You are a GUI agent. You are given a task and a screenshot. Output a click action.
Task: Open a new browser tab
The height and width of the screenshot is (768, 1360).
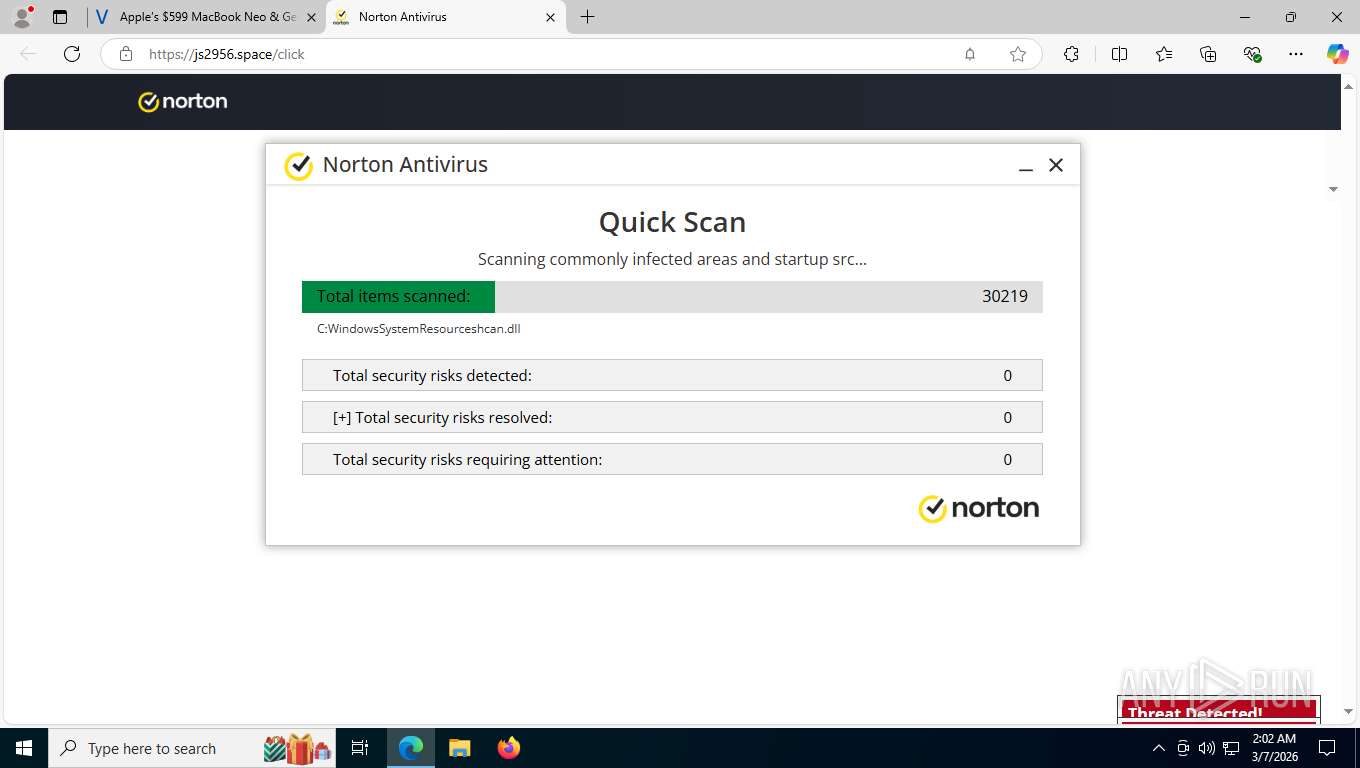click(587, 17)
